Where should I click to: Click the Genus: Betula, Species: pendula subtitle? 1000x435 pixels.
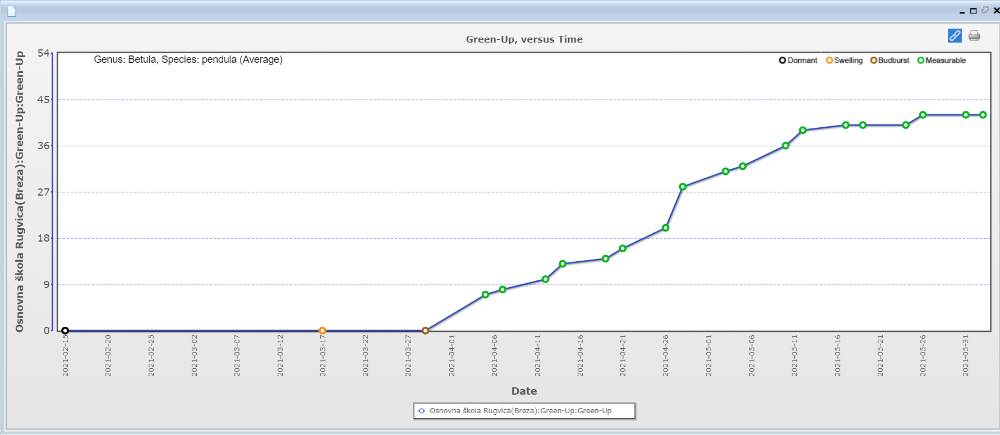(188, 60)
